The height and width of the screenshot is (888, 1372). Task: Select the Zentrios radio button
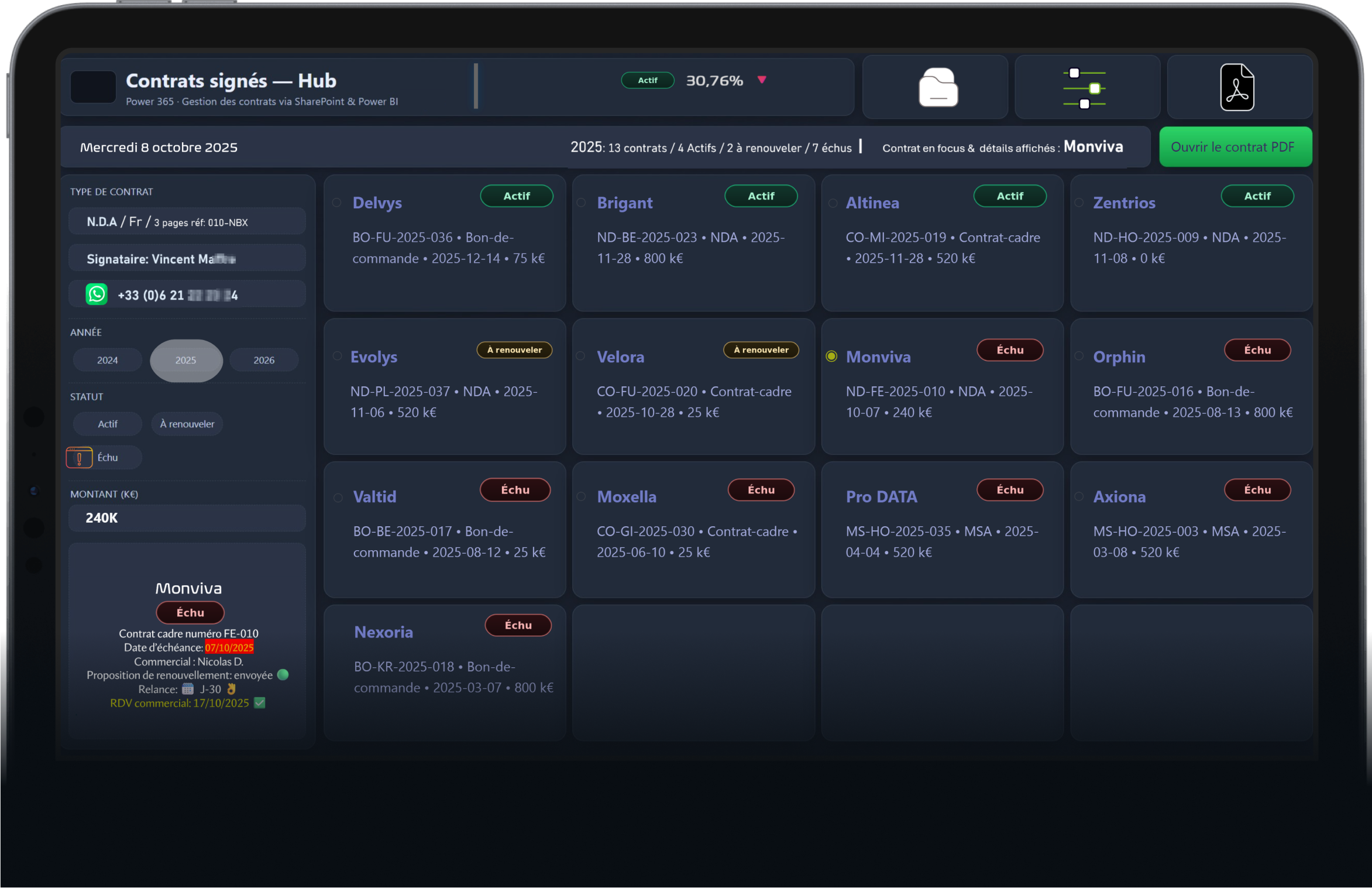click(x=1079, y=203)
